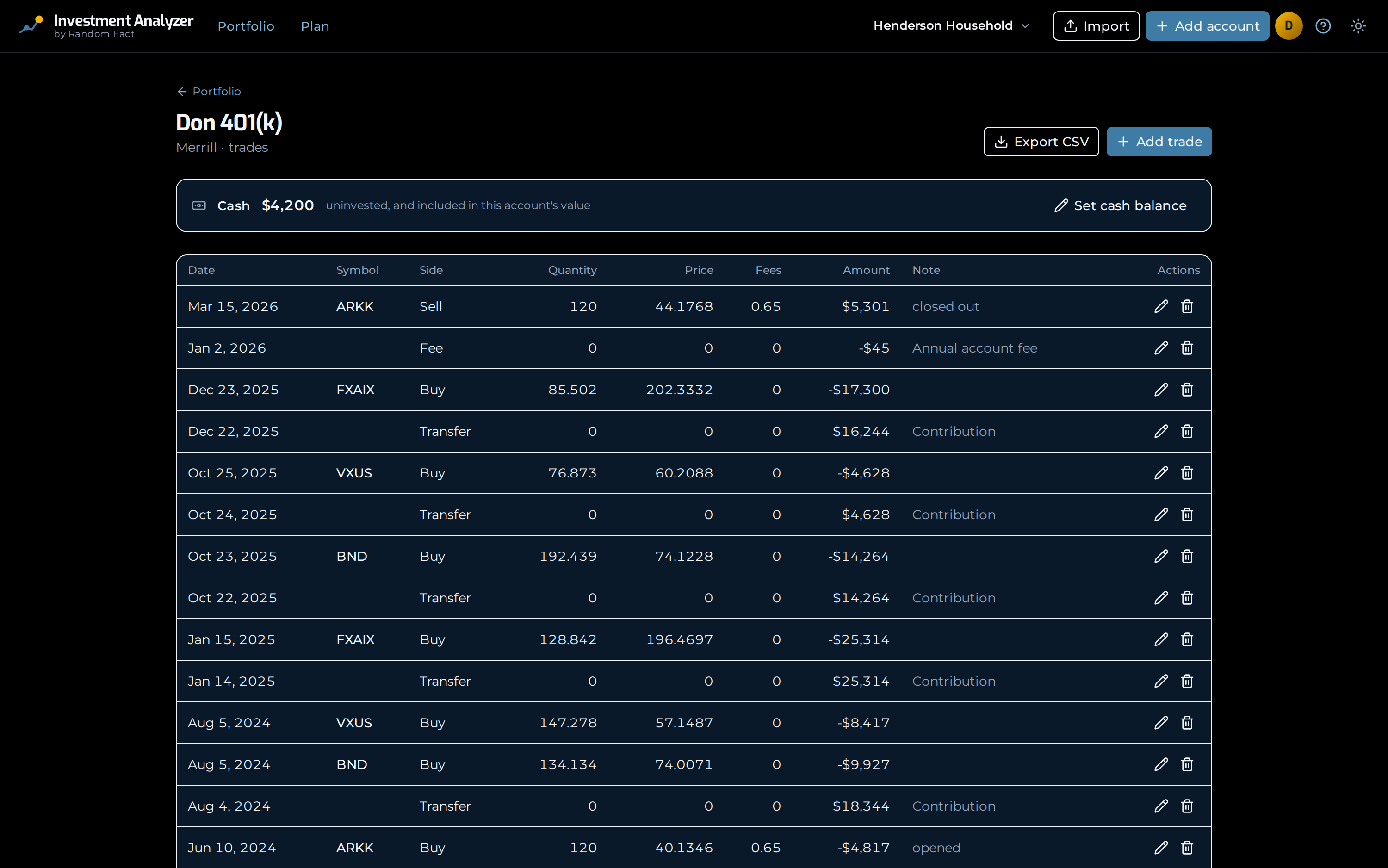Delete the Jan 14, 2025 transfer

(x=1187, y=681)
